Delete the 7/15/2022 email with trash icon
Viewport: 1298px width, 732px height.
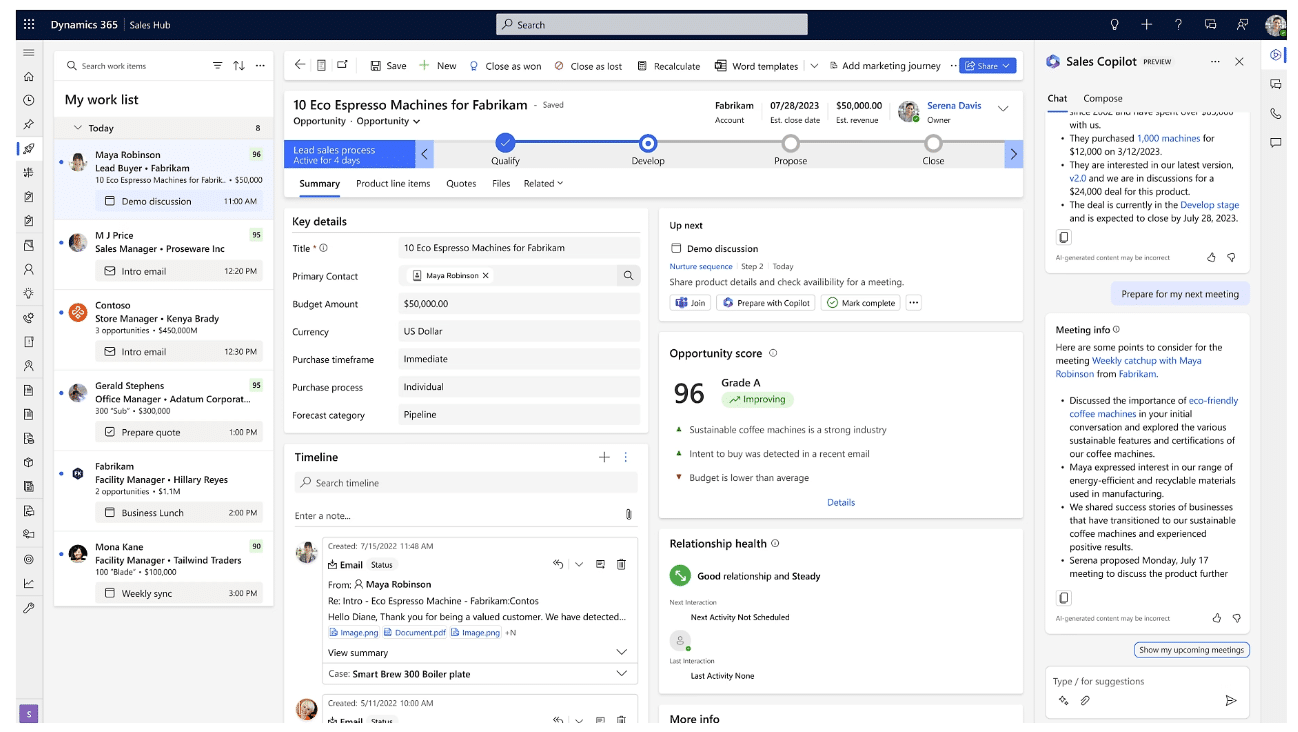point(621,564)
